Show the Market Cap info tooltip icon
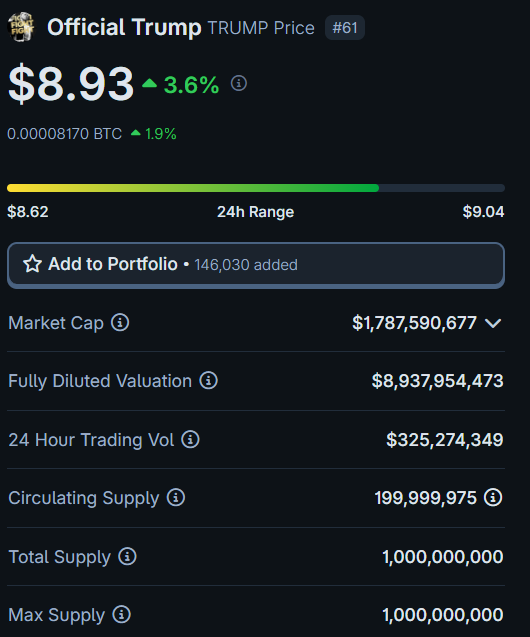 tap(120, 323)
